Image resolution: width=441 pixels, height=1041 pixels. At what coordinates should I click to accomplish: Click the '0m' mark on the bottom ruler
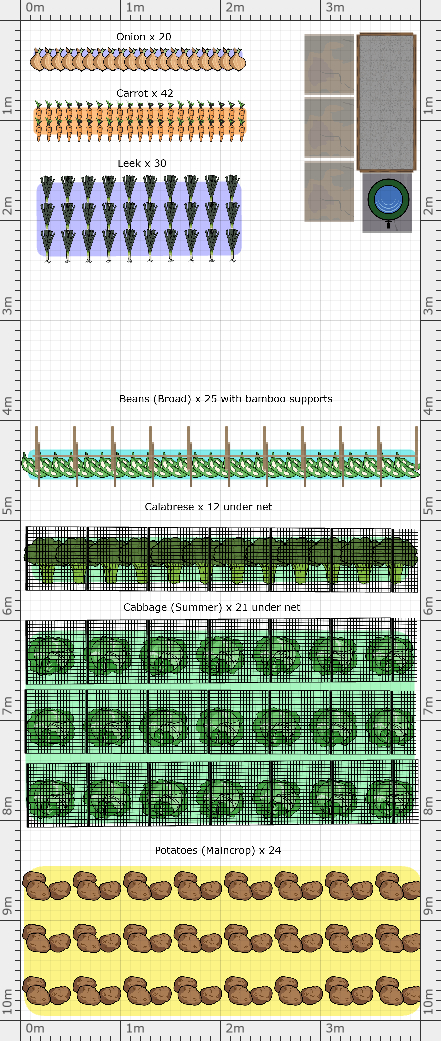coord(36,1029)
